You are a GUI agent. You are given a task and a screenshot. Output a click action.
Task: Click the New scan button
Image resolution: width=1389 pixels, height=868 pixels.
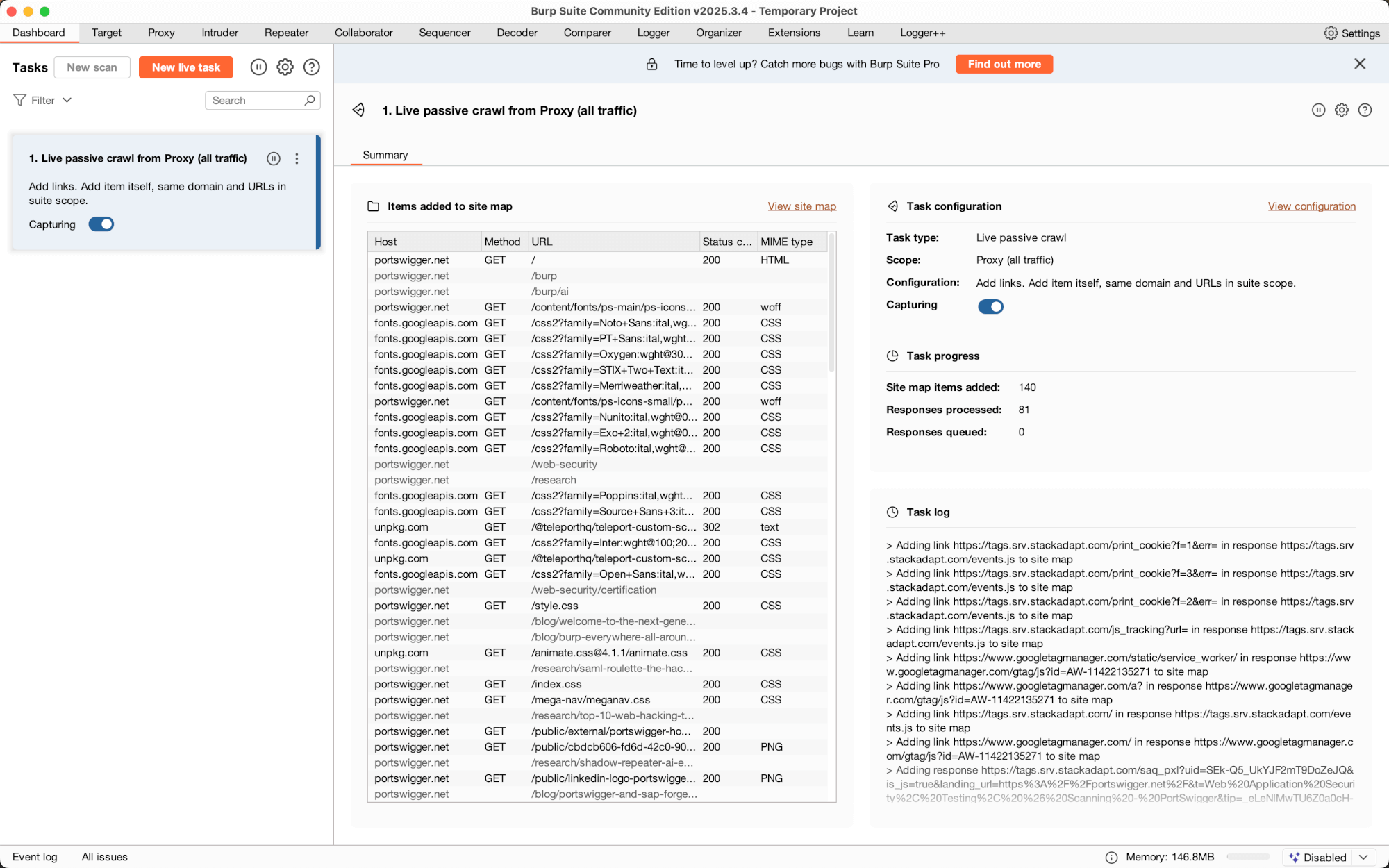92,67
